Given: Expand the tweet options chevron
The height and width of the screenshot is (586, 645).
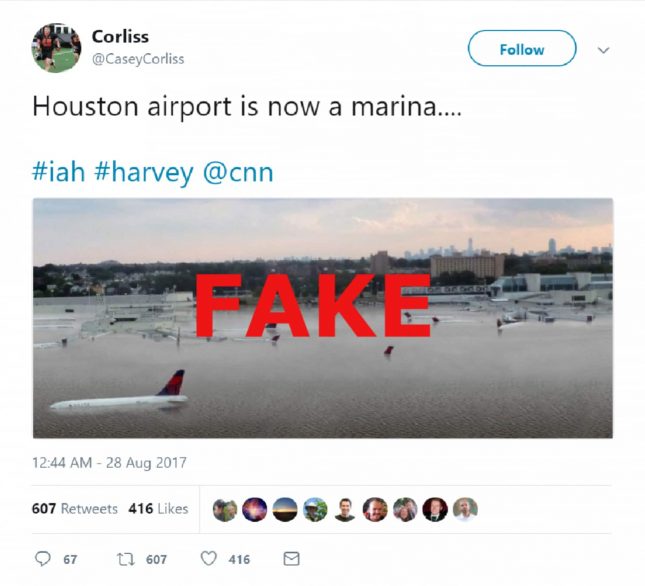Looking at the screenshot, I should click(x=603, y=50).
